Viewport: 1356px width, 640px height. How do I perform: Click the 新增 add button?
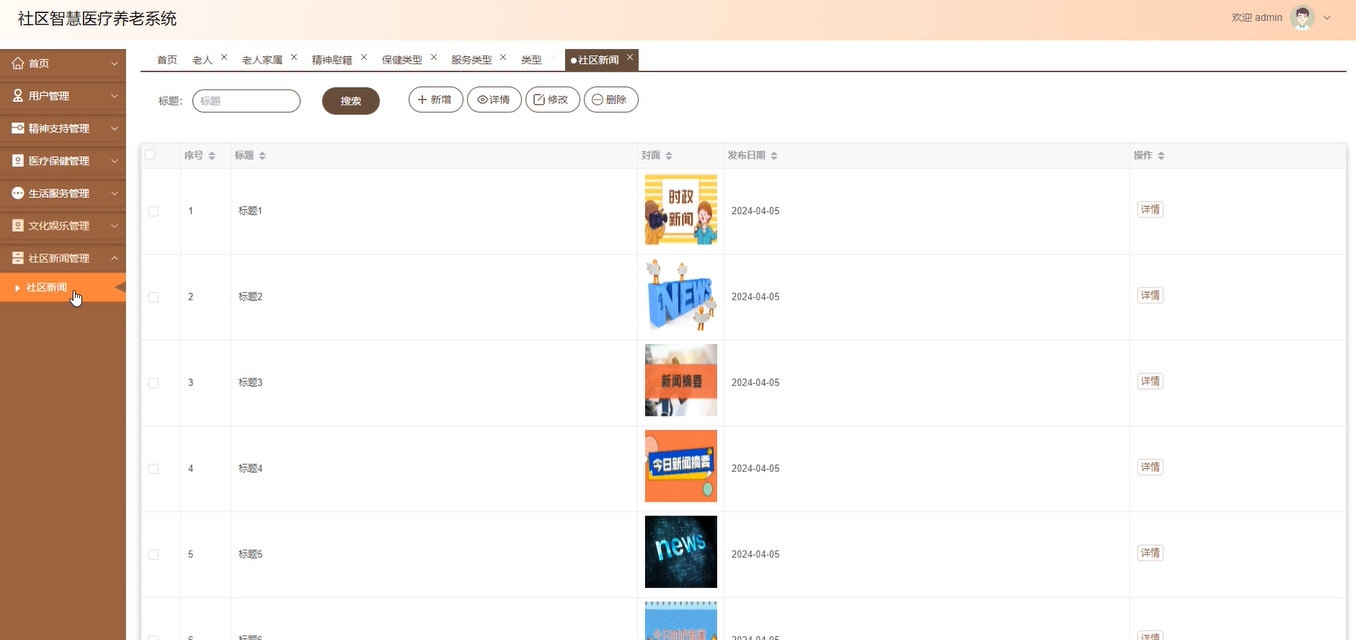click(436, 100)
